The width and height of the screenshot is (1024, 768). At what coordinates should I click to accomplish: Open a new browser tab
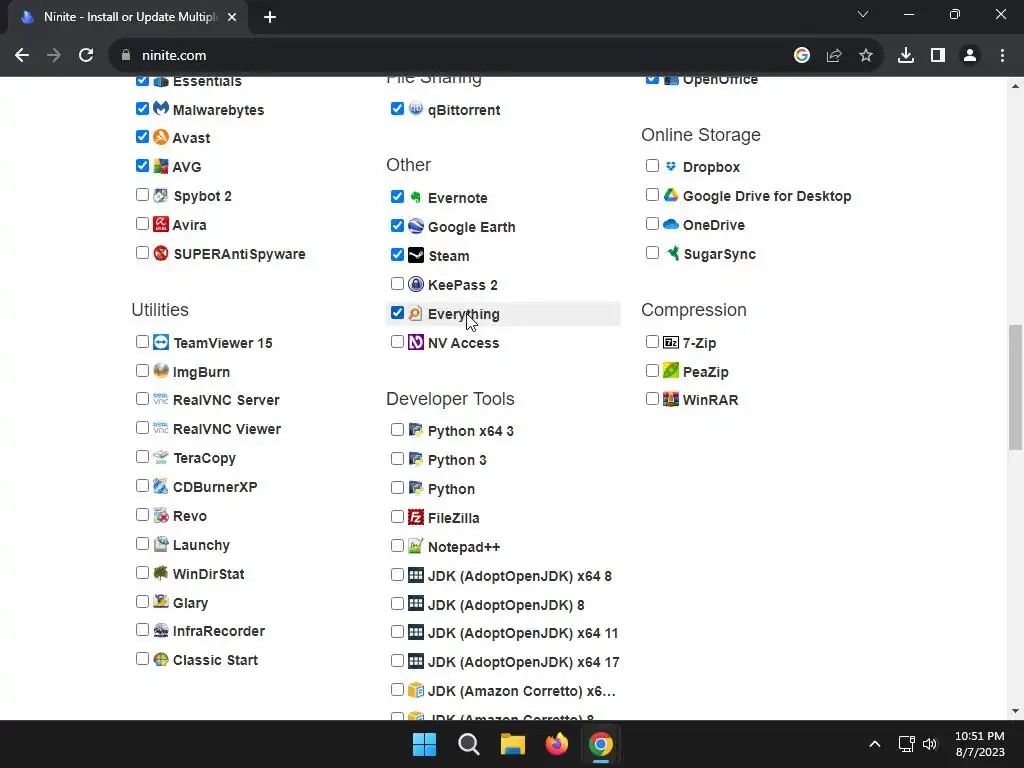coord(270,17)
